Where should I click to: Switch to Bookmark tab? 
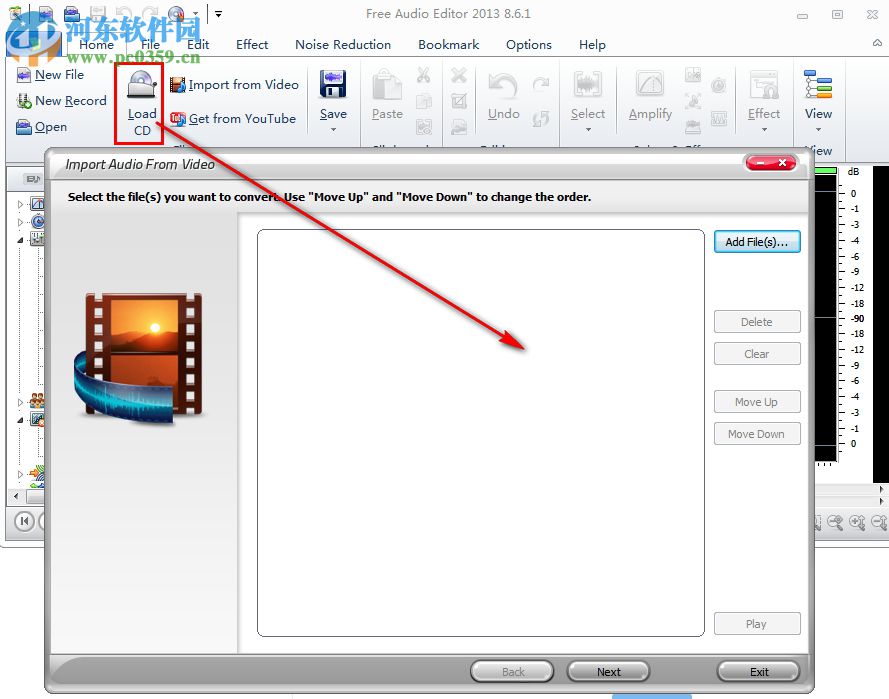pos(448,45)
